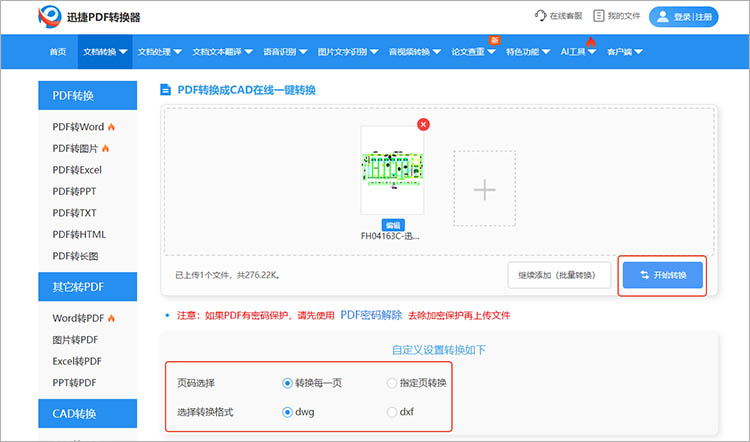Click the flame icon beside PDF转Word
The width and height of the screenshot is (750, 442).
111,127
